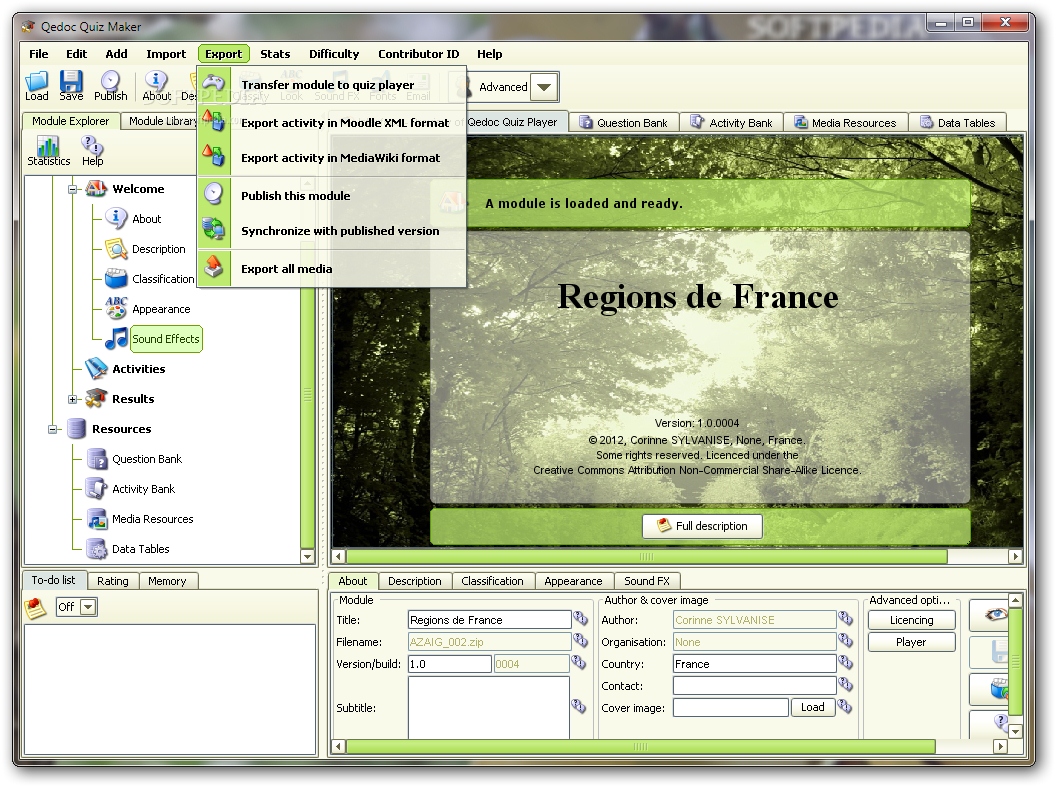Choose Export activity in MediaWiki format

[332, 158]
